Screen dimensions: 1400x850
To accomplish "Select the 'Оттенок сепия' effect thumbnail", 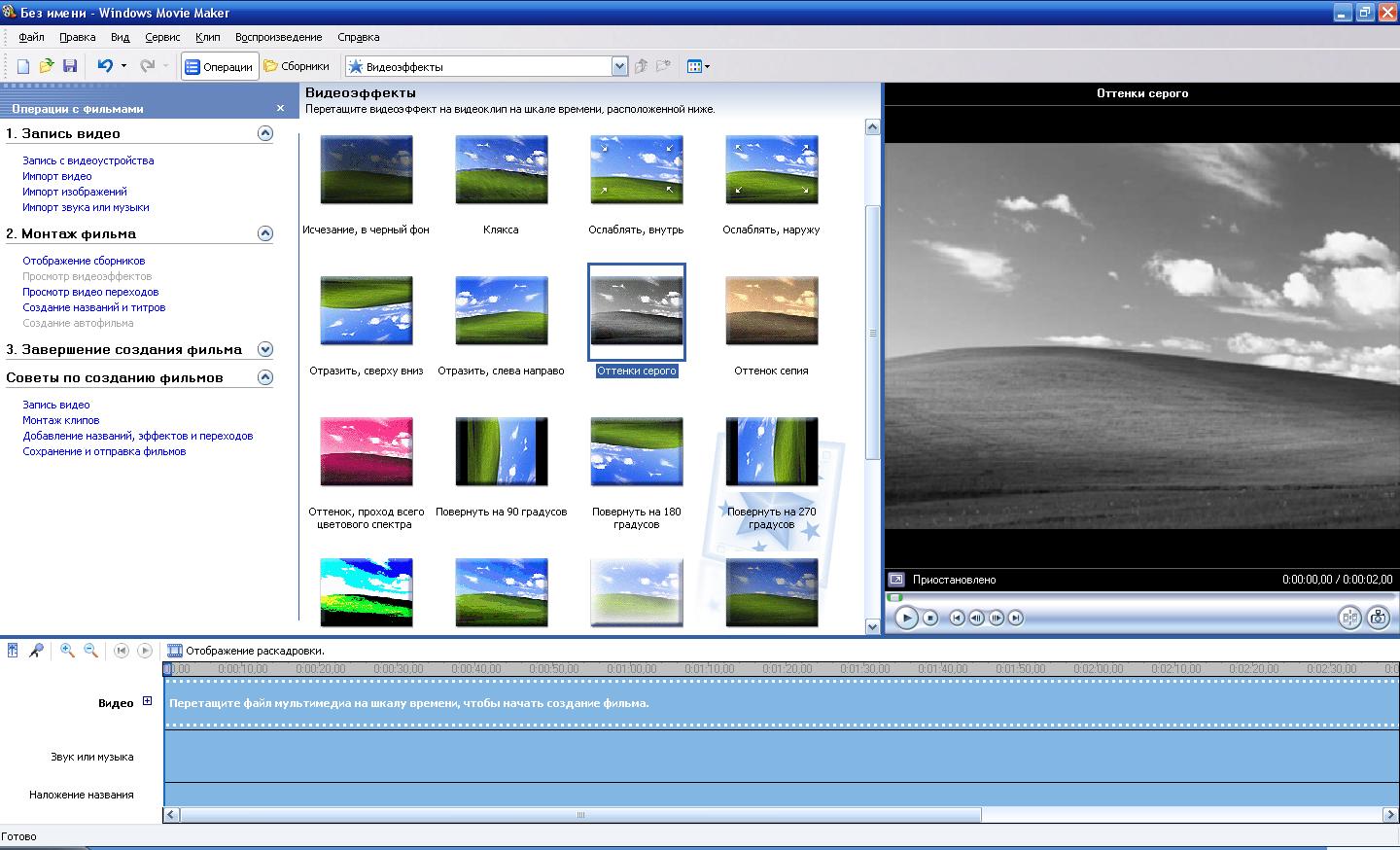I will pyautogui.click(x=772, y=311).
